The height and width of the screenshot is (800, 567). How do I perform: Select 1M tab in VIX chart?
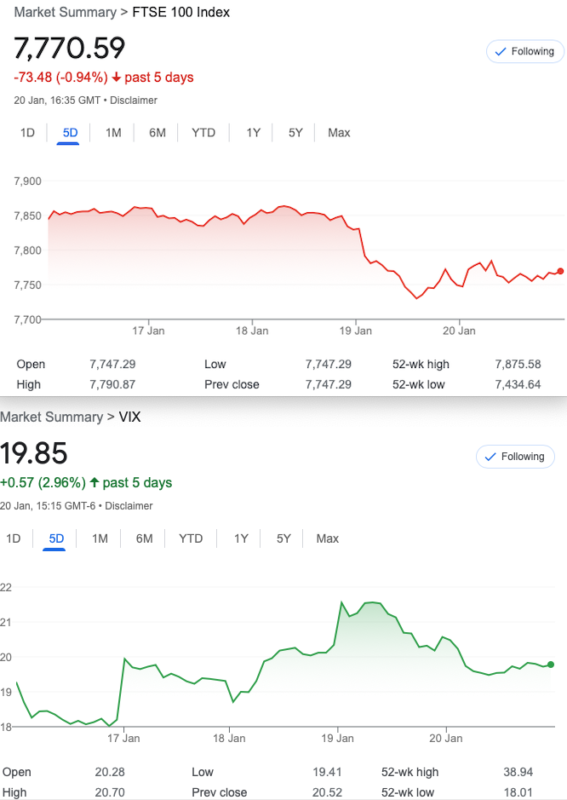(100, 538)
